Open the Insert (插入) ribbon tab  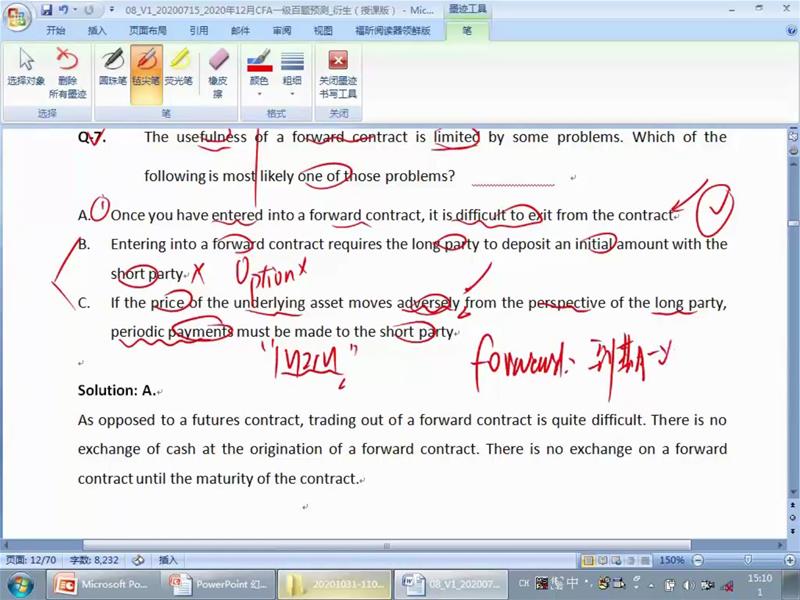click(97, 31)
